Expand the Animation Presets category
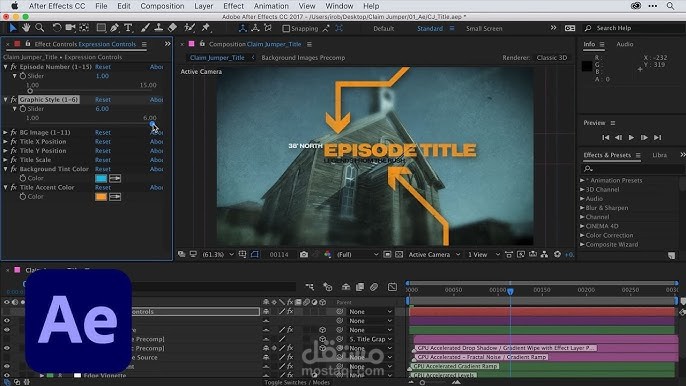This screenshot has height=386, width=686. 582,180
